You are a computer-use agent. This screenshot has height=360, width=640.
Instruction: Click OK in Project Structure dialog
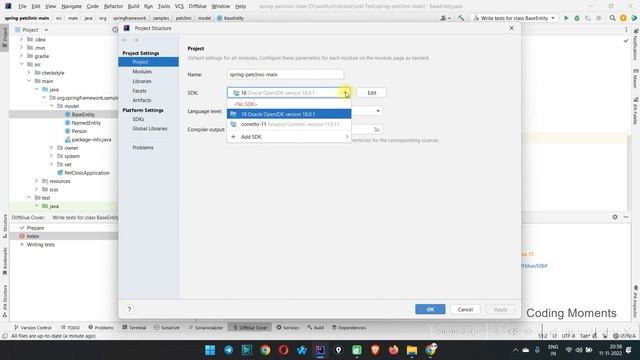pyautogui.click(x=430, y=309)
